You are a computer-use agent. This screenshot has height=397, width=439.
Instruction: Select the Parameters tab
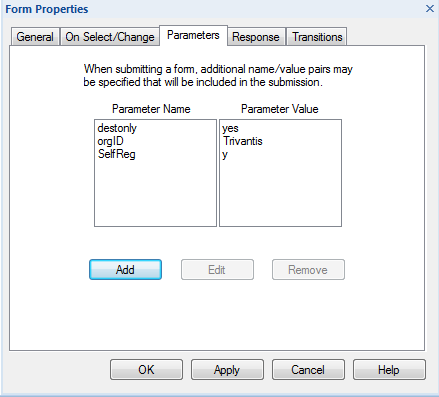pos(193,35)
